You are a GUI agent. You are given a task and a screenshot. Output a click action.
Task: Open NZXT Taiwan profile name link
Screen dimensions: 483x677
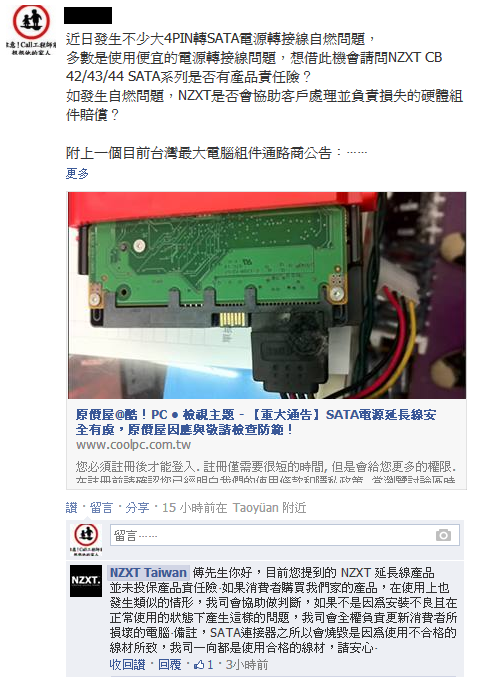[x=148, y=573]
